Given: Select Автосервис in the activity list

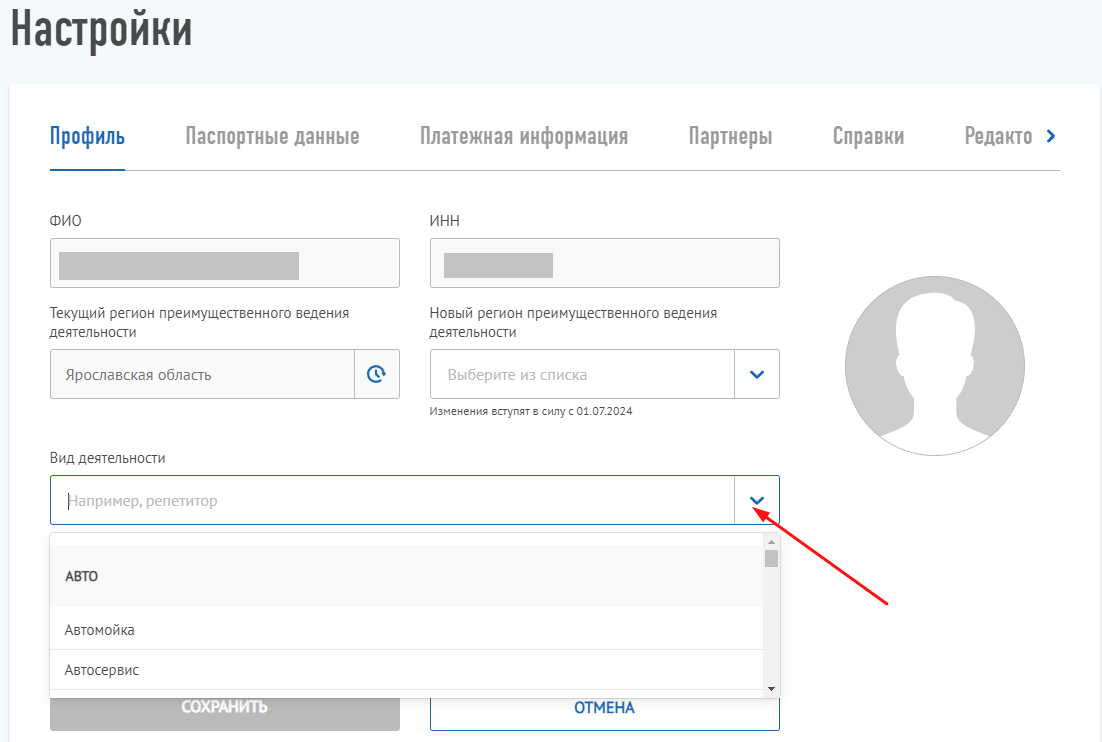Looking at the screenshot, I should pyautogui.click(x=102, y=670).
